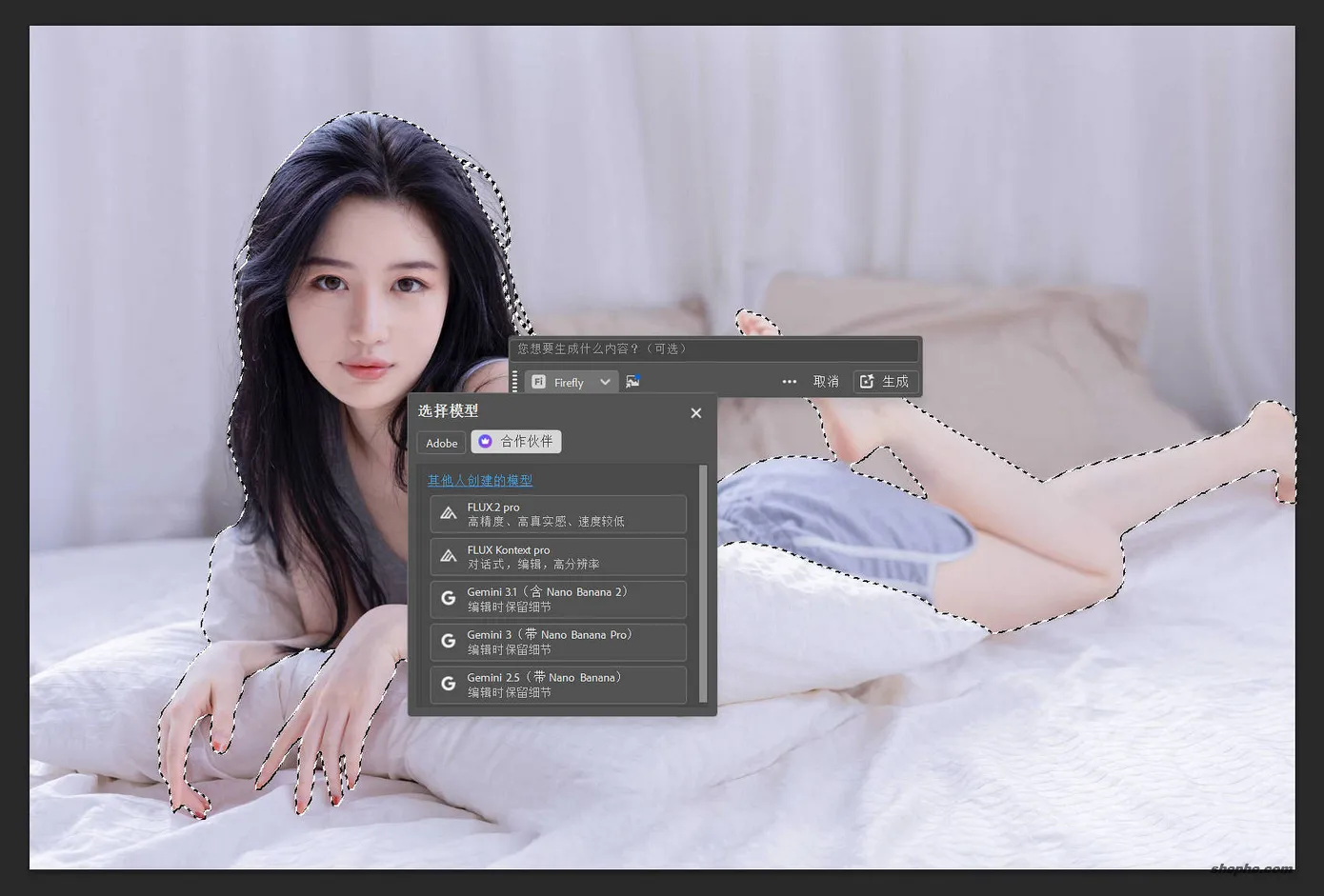Open the Firefly model dropdown

coord(572,382)
